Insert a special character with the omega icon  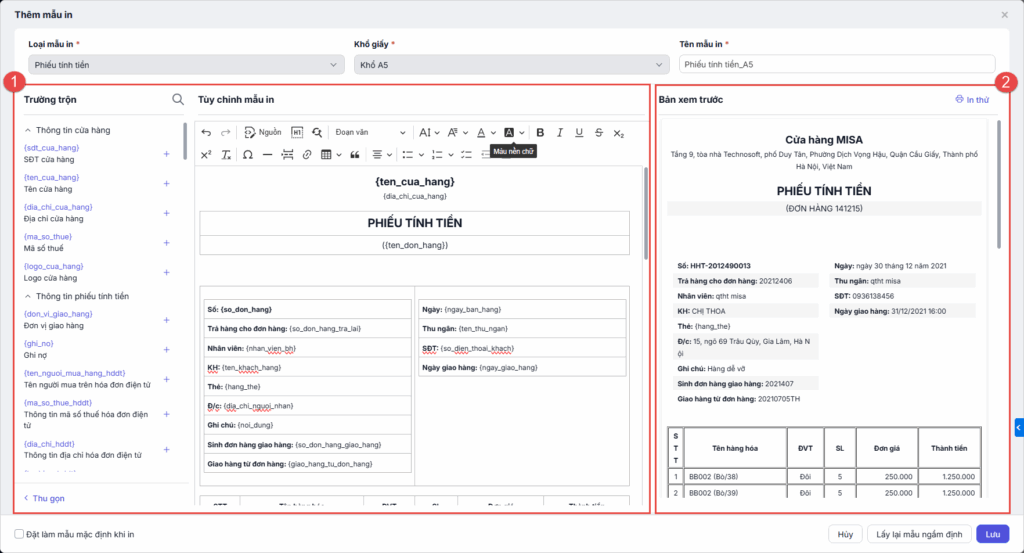[248, 155]
